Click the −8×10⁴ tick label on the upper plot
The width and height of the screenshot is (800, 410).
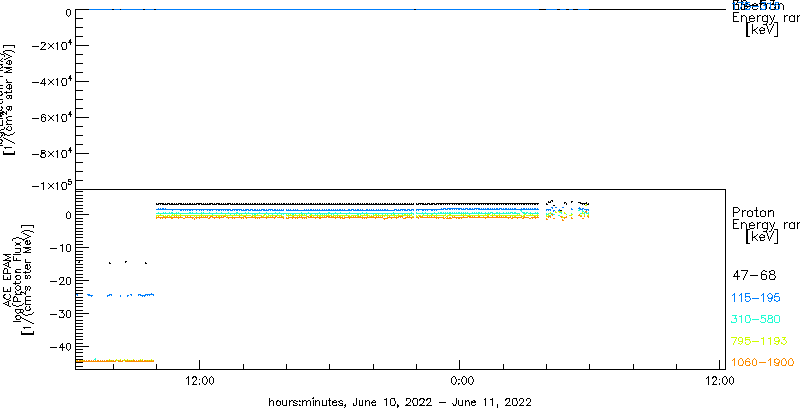pos(51,153)
